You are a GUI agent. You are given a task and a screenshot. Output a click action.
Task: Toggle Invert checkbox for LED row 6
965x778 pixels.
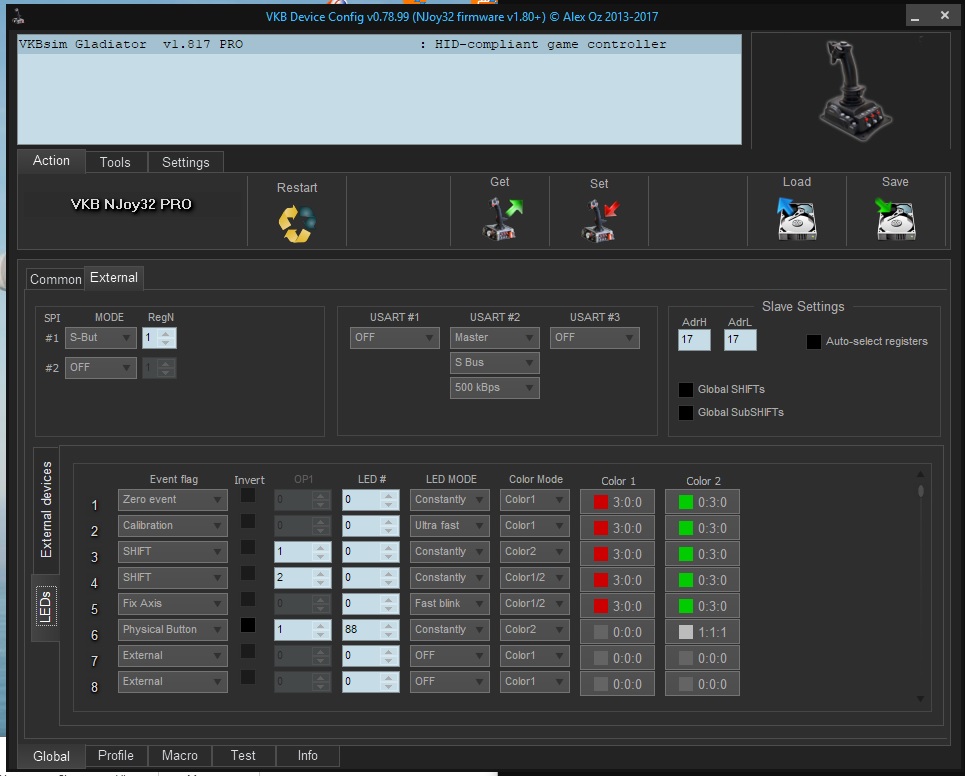click(248, 625)
